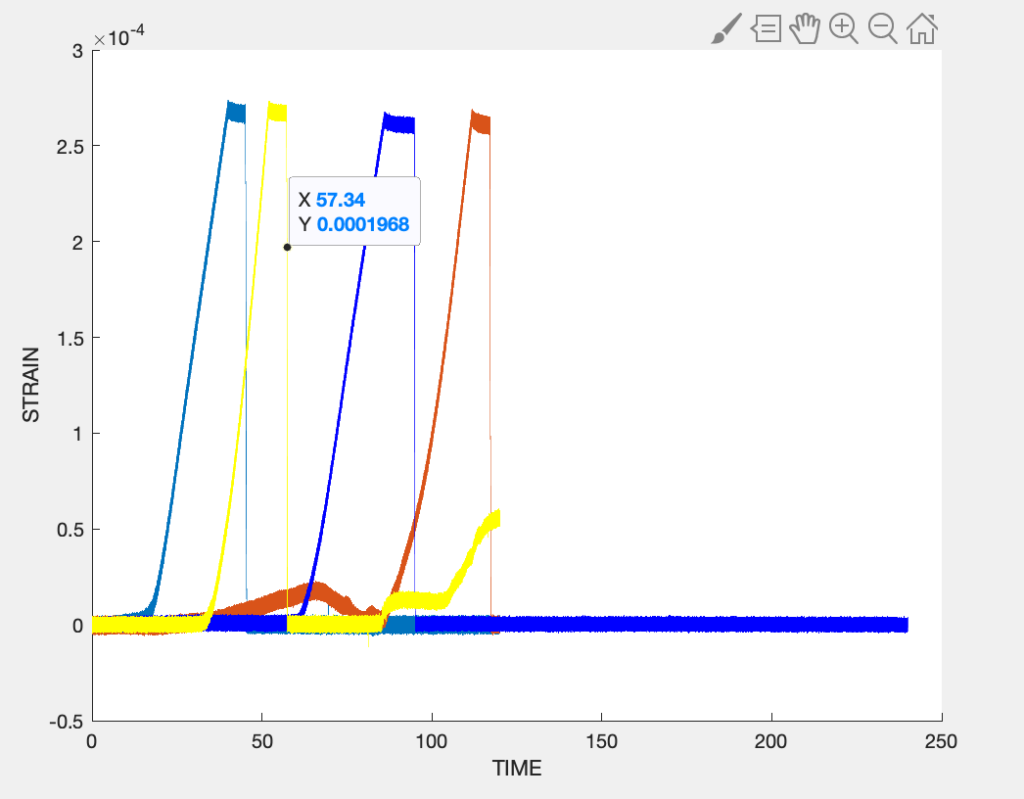Restore view with the Home icon

click(922, 29)
